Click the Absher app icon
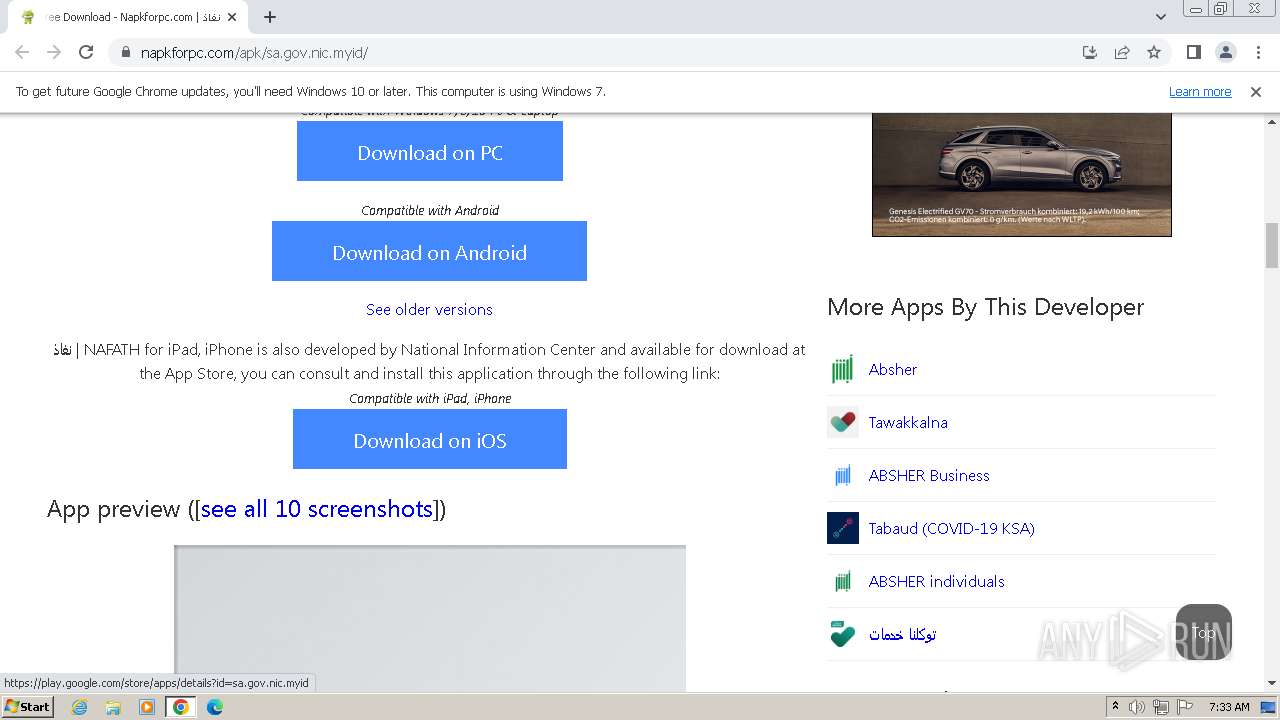This screenshot has height=720, width=1280. point(843,369)
